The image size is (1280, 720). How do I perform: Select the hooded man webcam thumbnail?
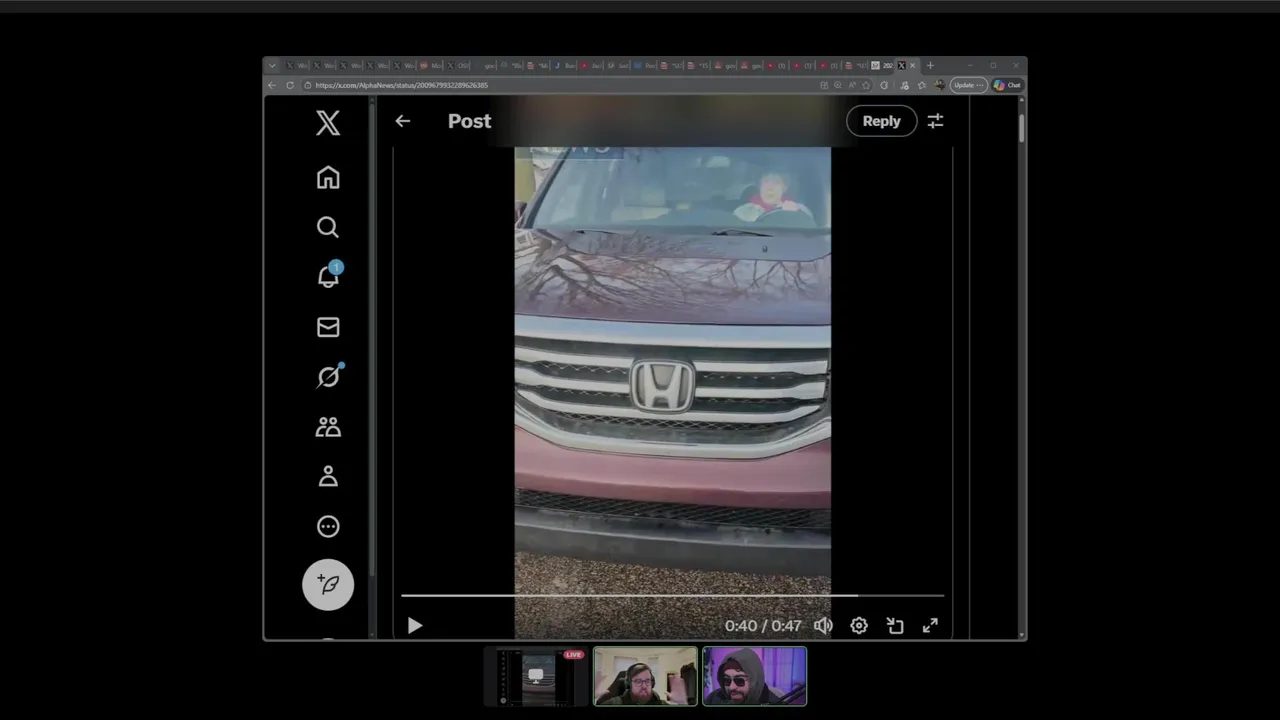pos(754,677)
